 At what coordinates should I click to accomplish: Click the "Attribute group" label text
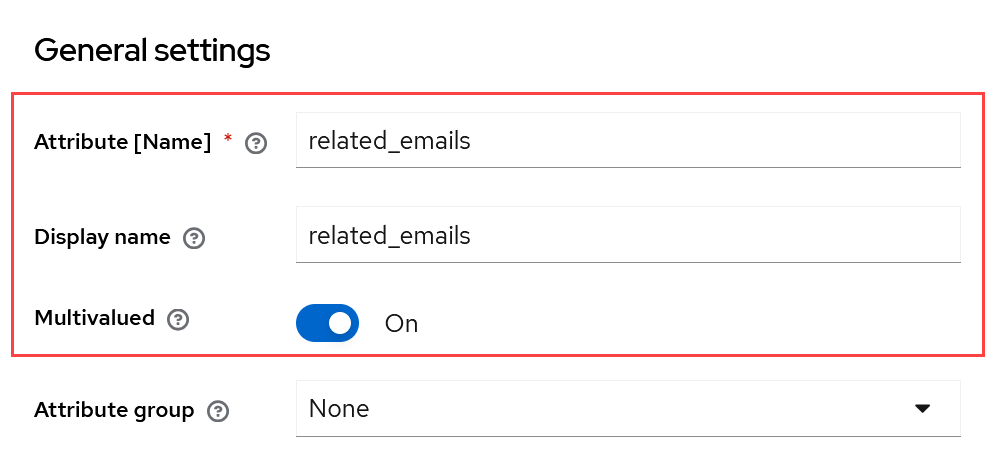114,410
